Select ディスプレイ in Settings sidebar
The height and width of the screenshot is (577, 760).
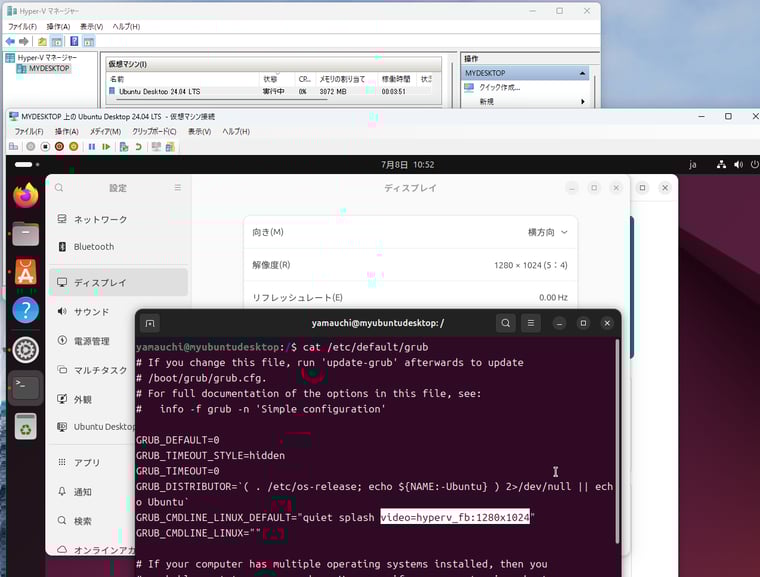tap(118, 282)
